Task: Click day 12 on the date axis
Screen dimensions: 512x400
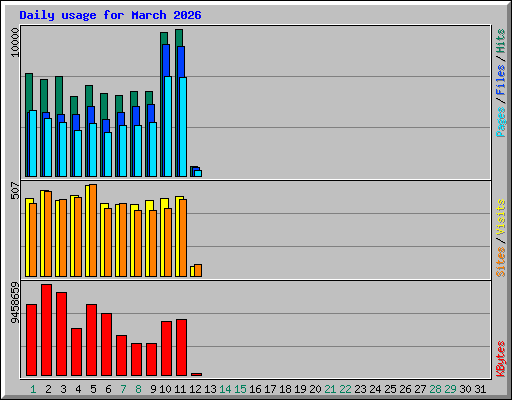Action: (195, 389)
